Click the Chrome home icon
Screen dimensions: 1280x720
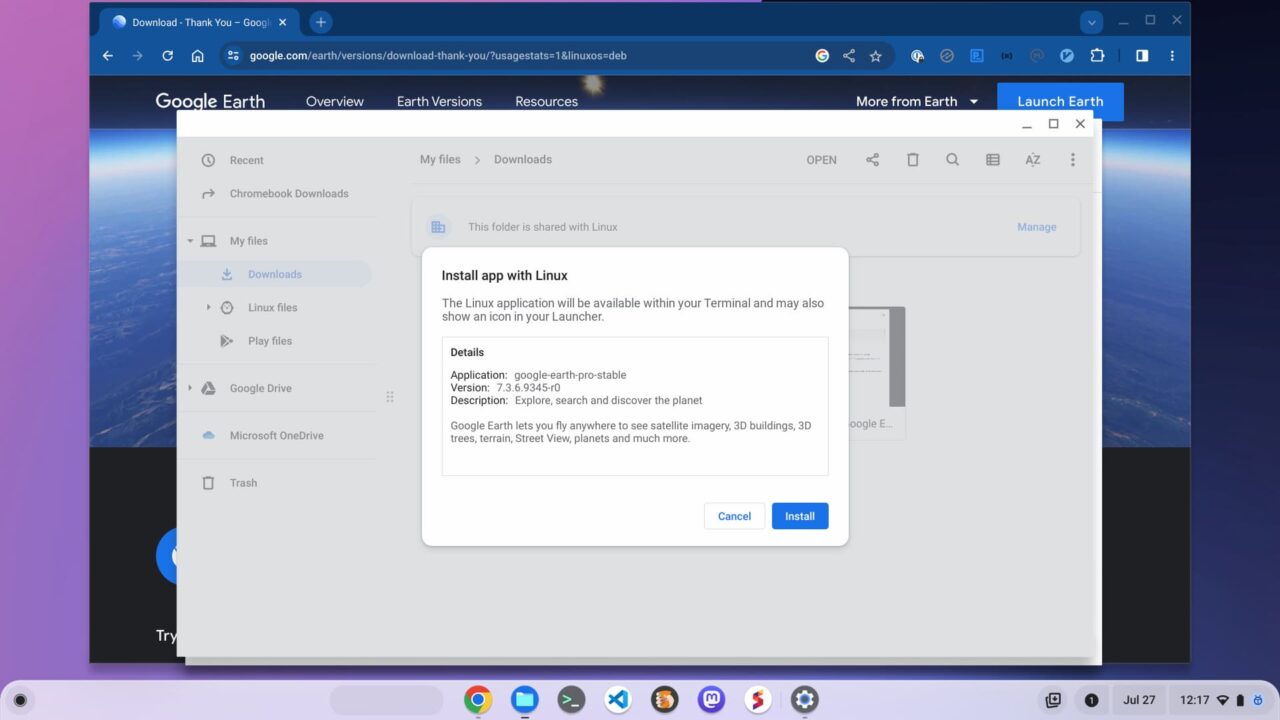[197, 56]
